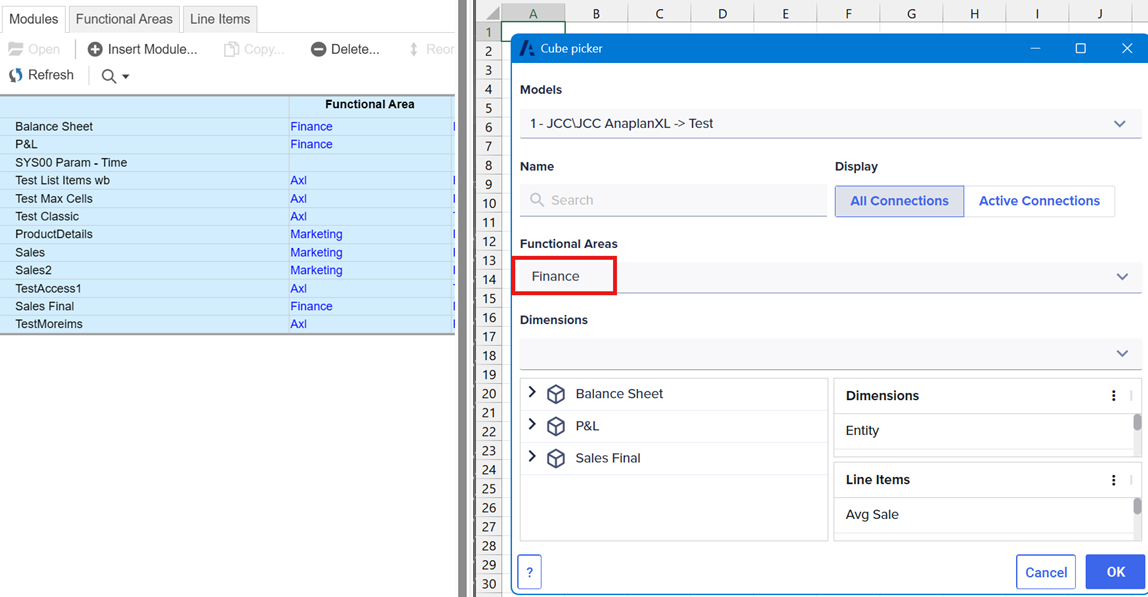Click the help question mark button
1148x597 pixels.
pos(529,572)
